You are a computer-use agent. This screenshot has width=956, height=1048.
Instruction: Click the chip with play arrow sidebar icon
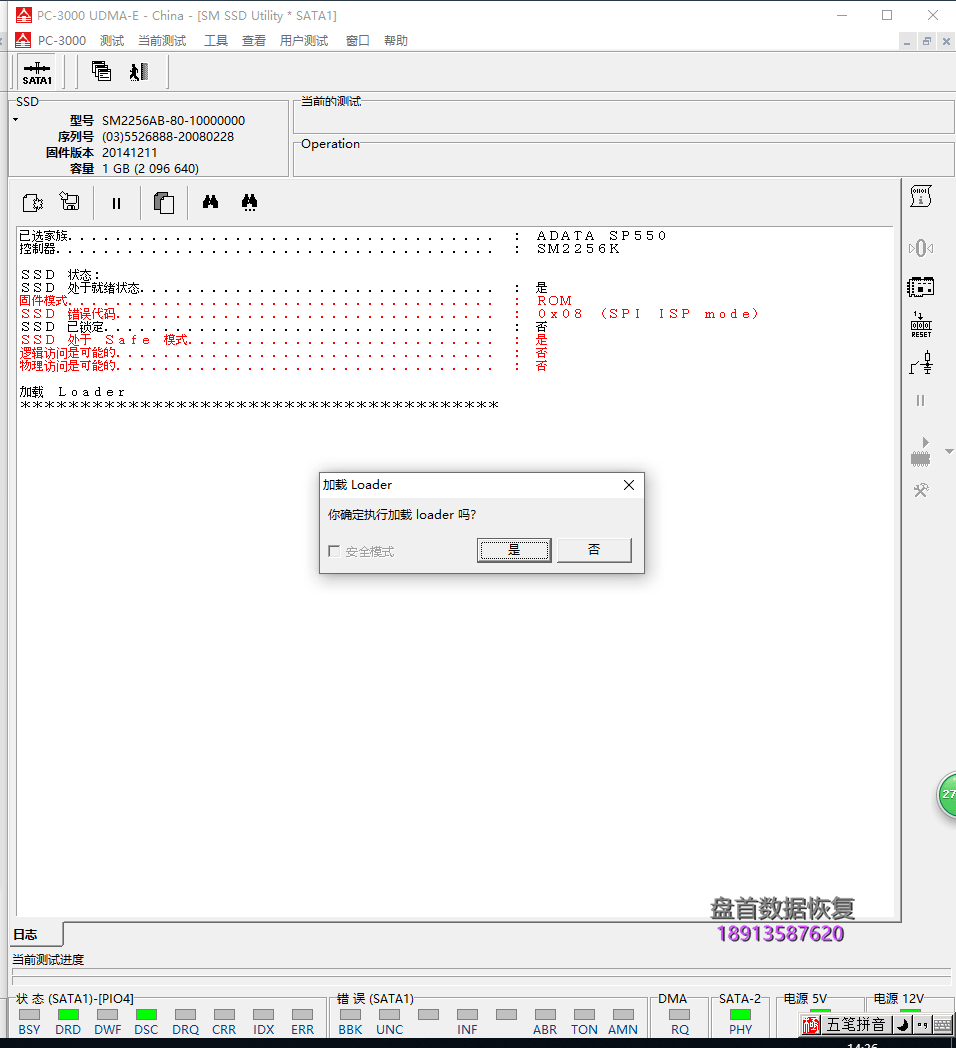[921, 452]
